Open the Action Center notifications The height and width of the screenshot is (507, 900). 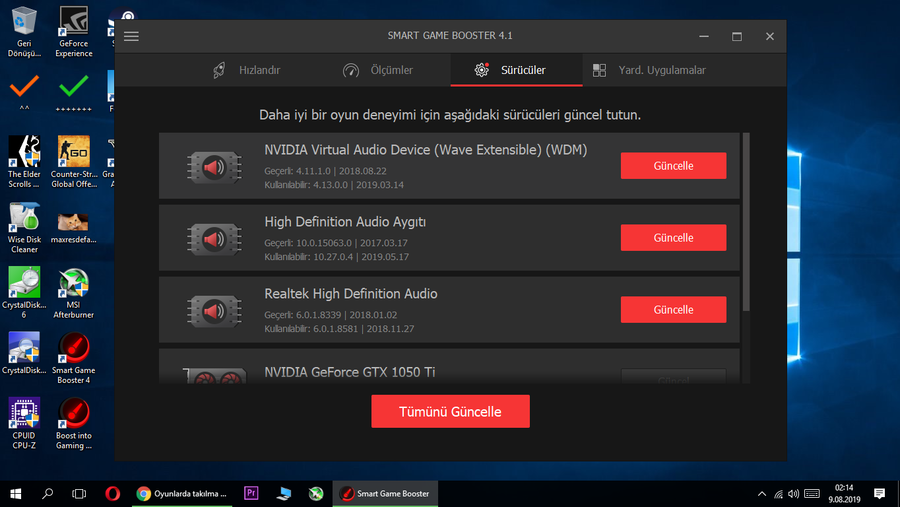point(879,494)
